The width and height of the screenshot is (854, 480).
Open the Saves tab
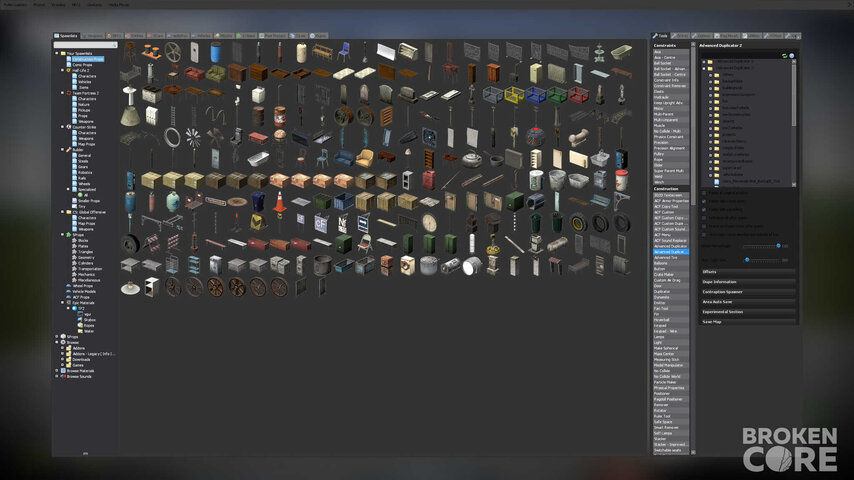298,35
